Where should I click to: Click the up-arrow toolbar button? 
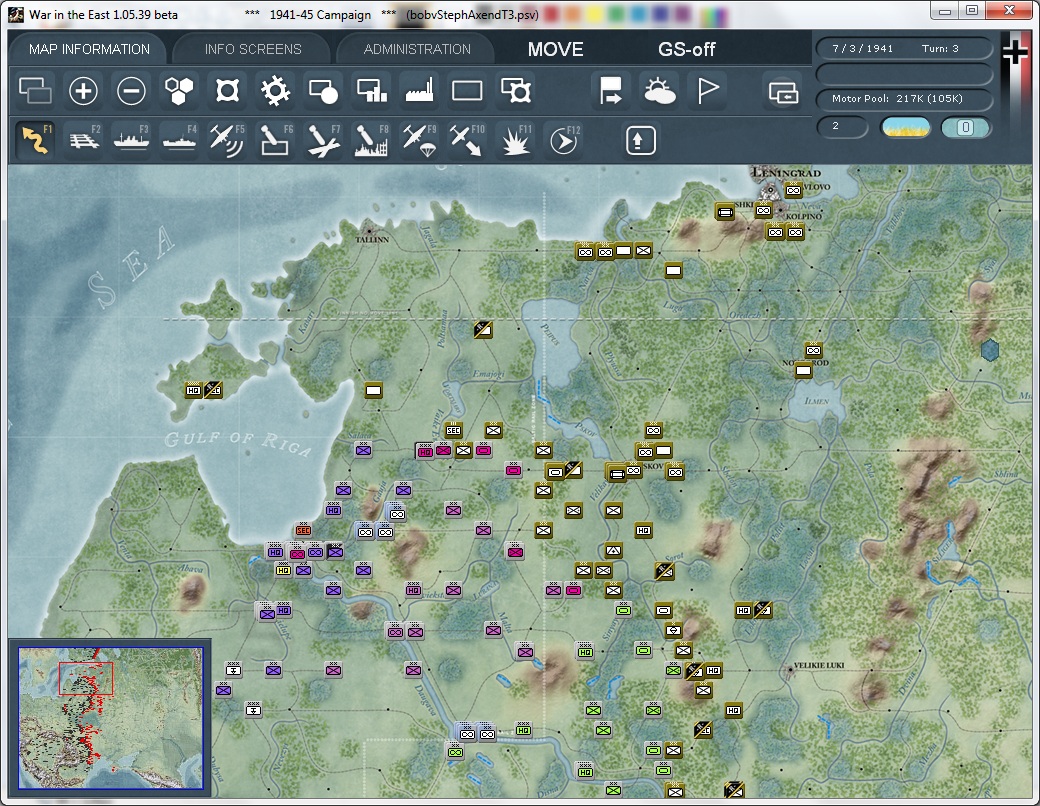point(640,141)
